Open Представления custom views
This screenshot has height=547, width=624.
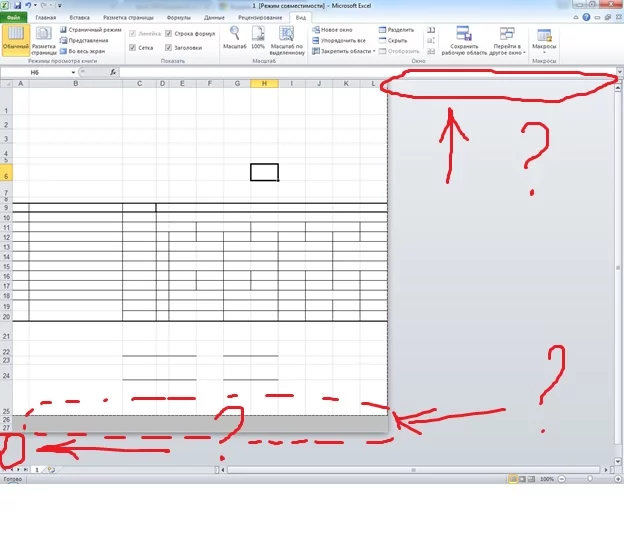tap(84, 41)
